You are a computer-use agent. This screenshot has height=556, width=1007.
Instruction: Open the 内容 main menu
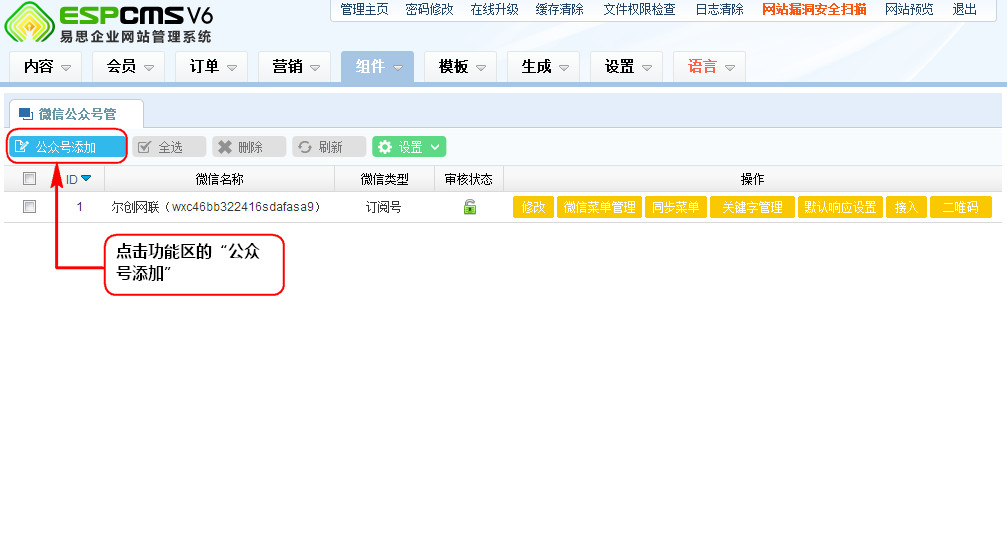[x=46, y=67]
